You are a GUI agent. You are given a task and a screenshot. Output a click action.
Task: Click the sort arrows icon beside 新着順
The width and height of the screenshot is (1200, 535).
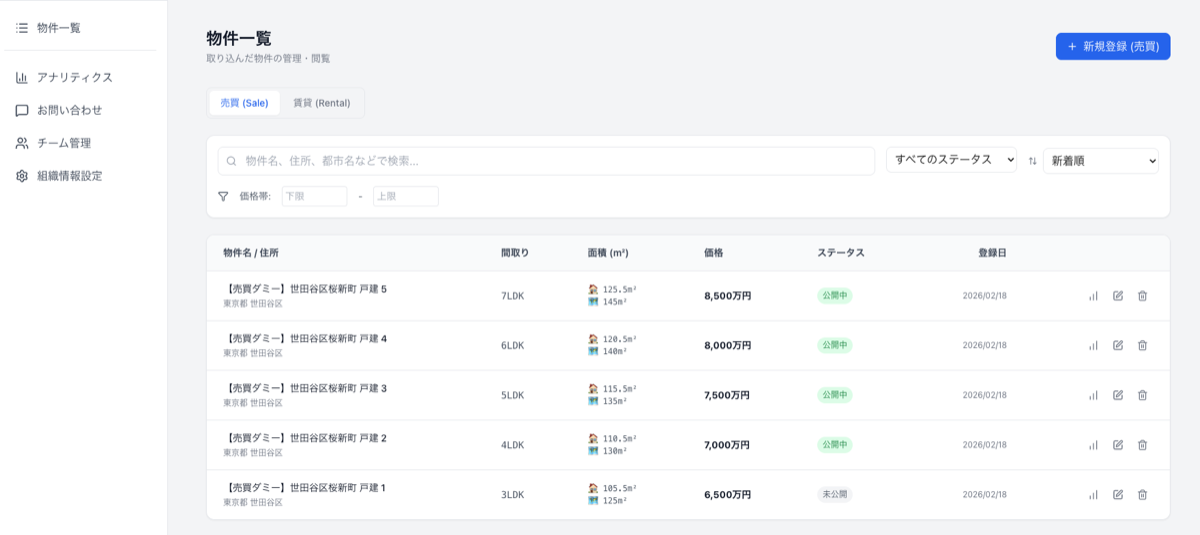pyautogui.click(x=1032, y=161)
